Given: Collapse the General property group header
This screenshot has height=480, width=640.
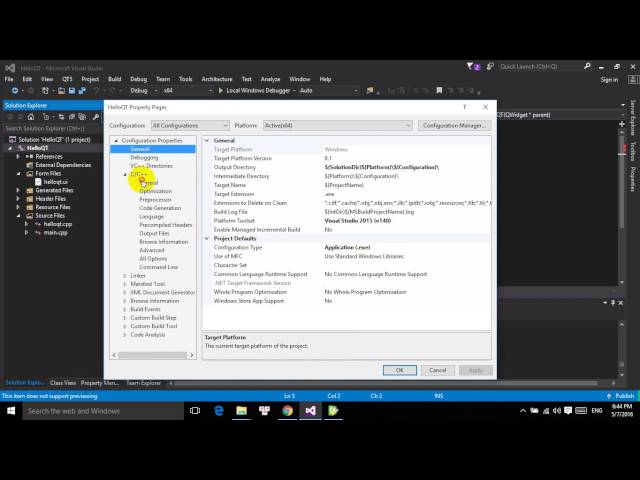Looking at the screenshot, I should coord(207,140).
